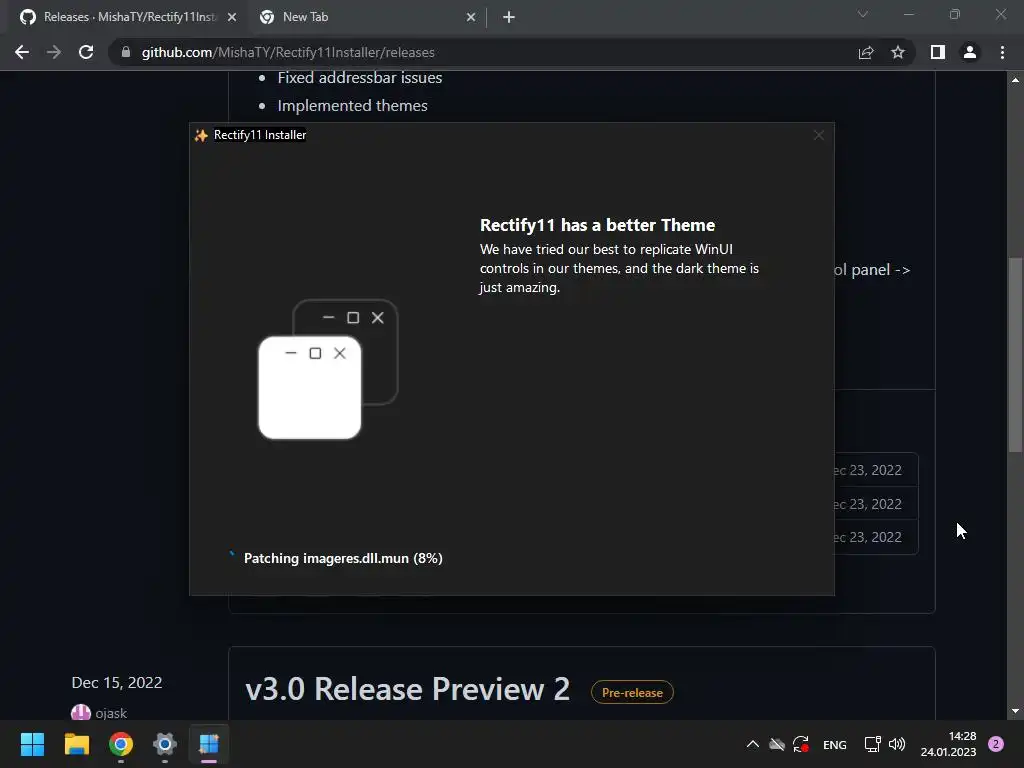Image resolution: width=1024 pixels, height=768 pixels.
Task: Switch to Google Chrome on the taskbar
Action: (121, 744)
